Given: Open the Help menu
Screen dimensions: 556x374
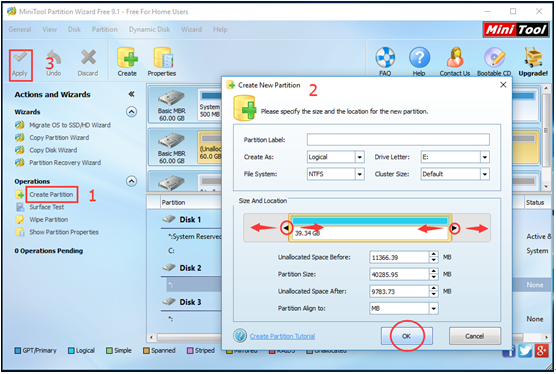Looking at the screenshot, I should [x=220, y=29].
